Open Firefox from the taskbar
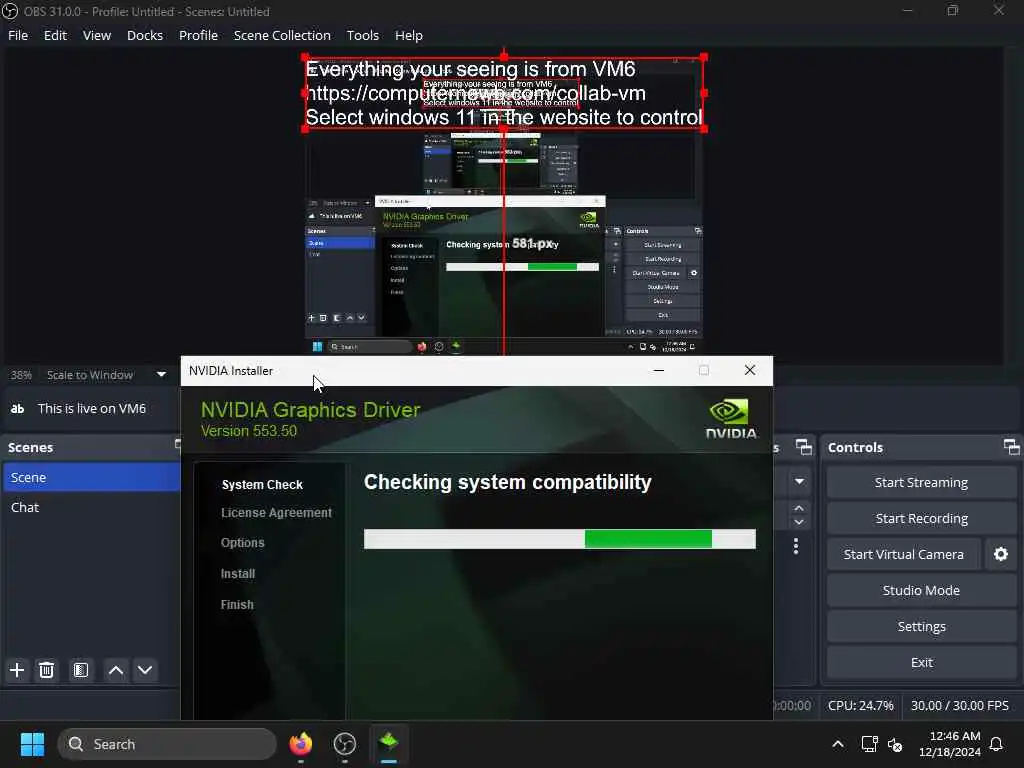The height and width of the screenshot is (768, 1024). coord(300,744)
